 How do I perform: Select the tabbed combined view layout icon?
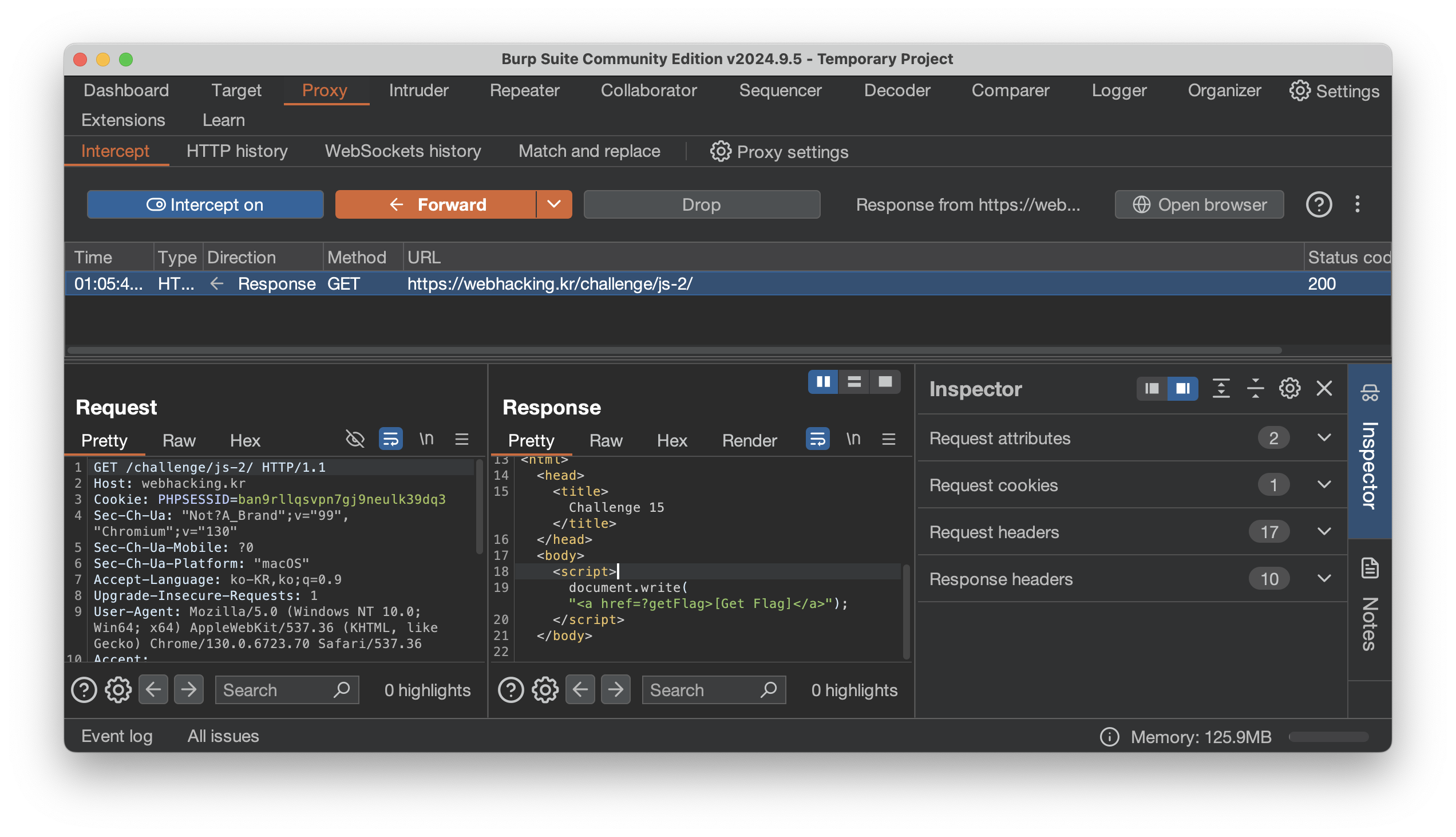885,382
